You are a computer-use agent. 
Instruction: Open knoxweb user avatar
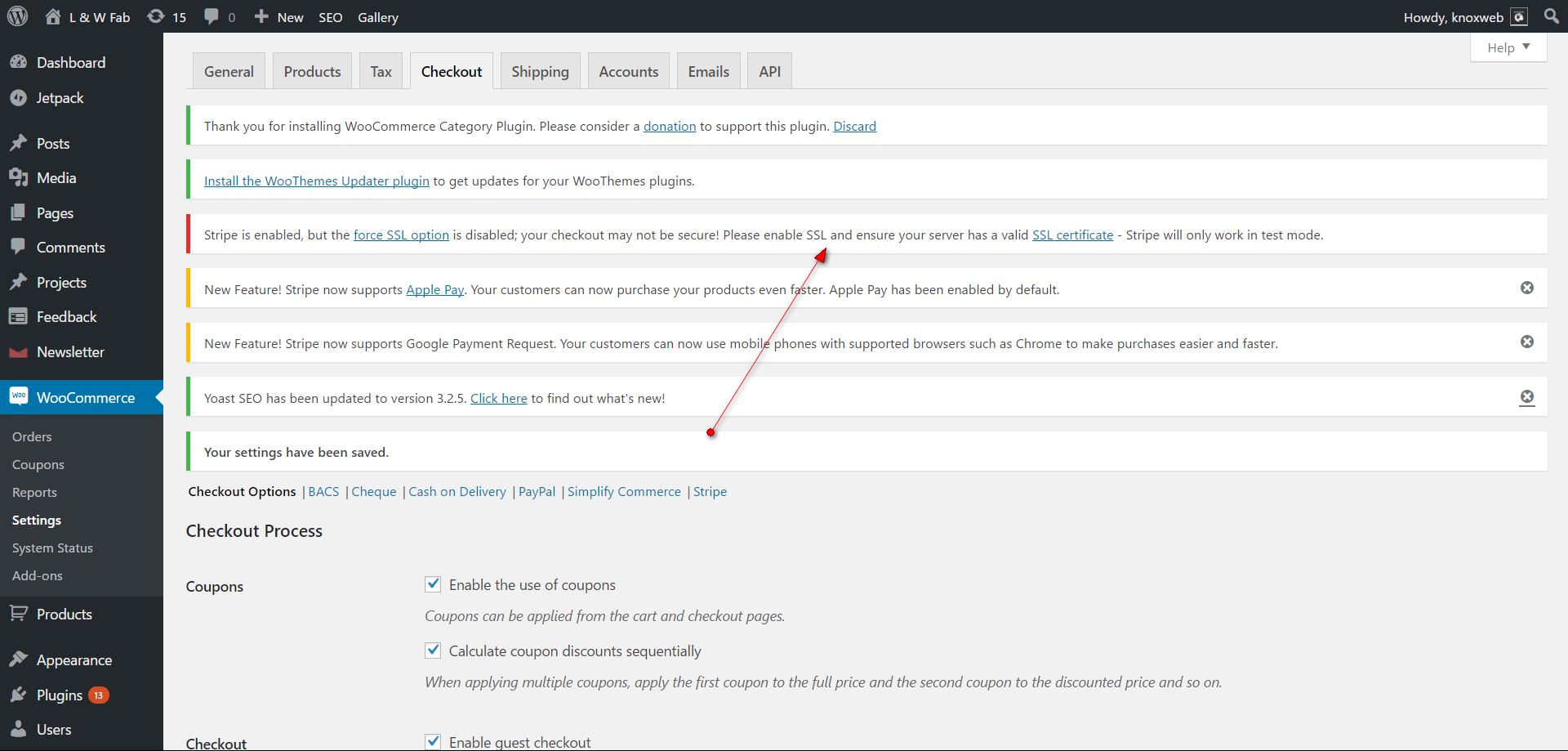(x=1519, y=17)
